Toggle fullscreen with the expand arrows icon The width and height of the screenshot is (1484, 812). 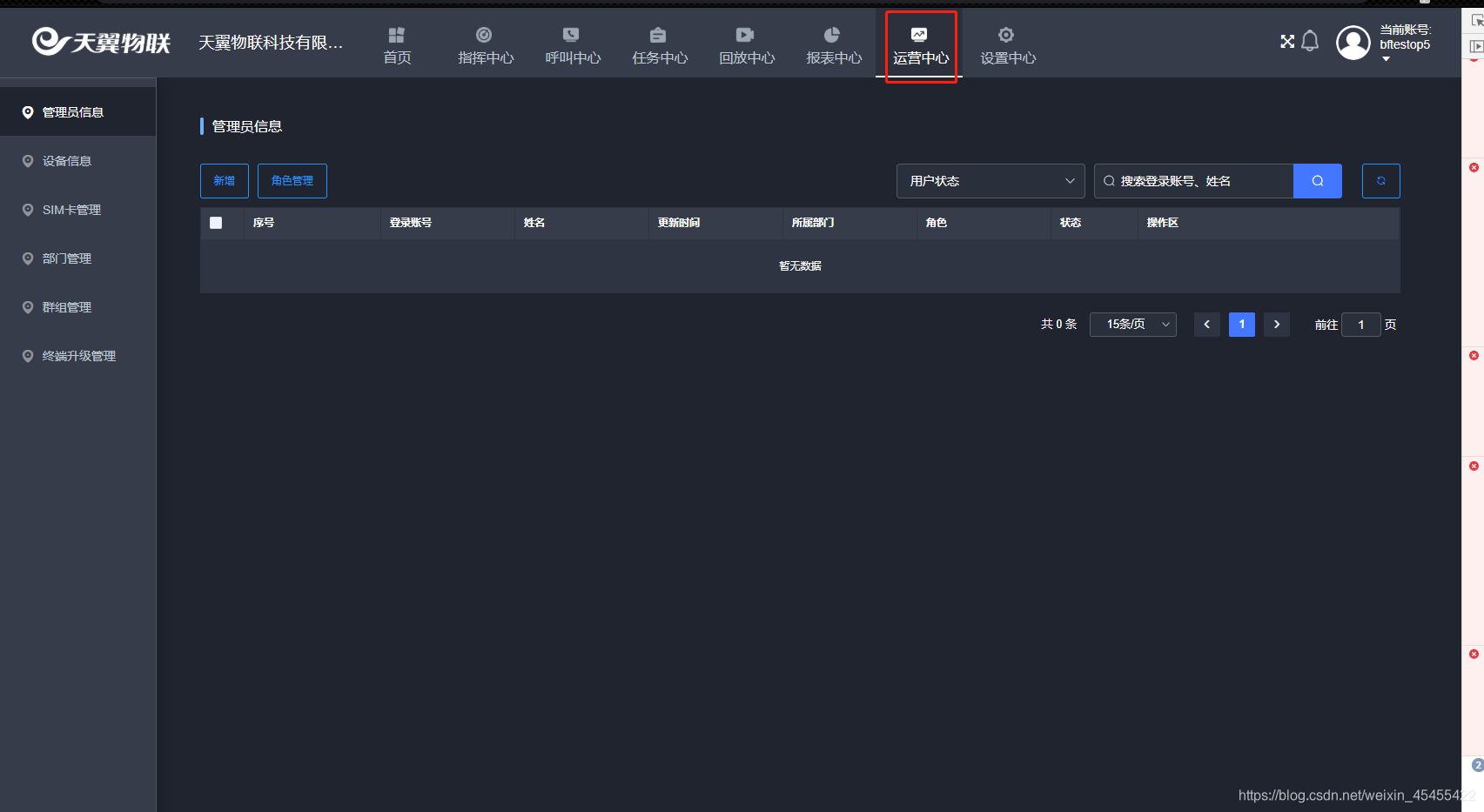[x=1287, y=41]
